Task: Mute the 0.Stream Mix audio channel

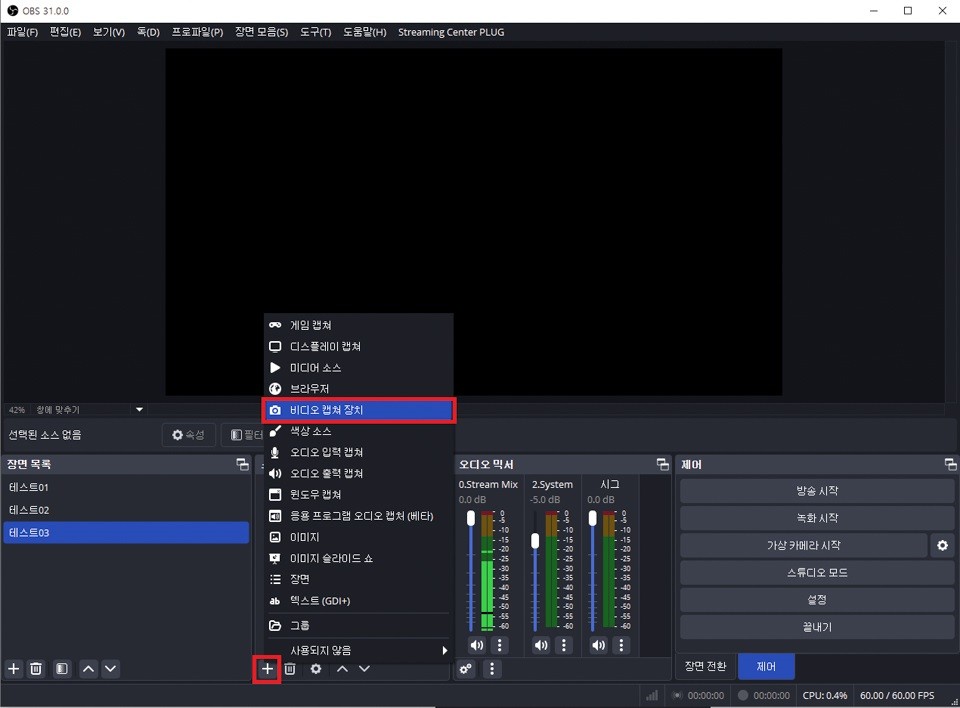Action: pyautogui.click(x=476, y=645)
